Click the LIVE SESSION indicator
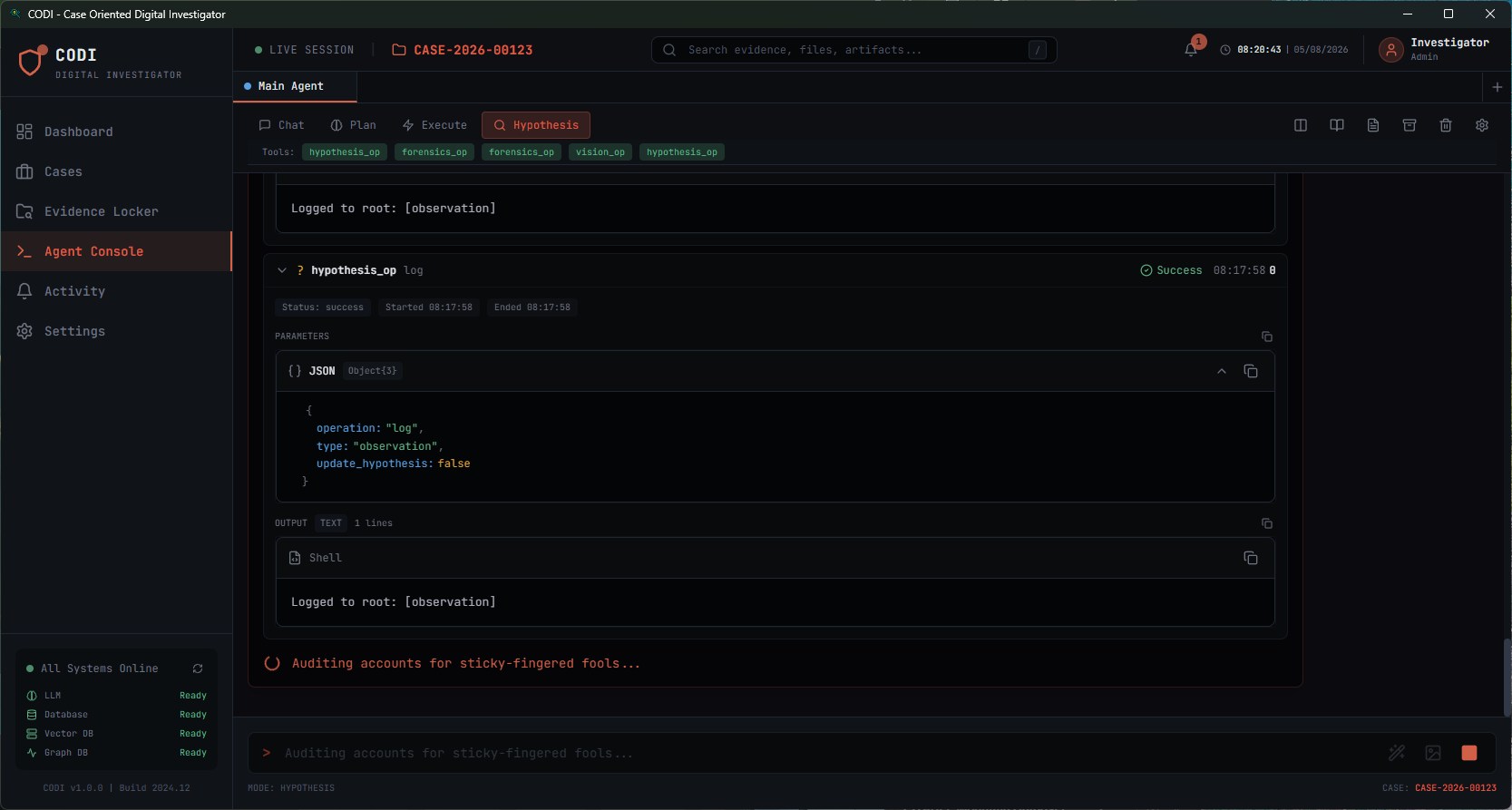The height and width of the screenshot is (810, 1512). pos(305,50)
